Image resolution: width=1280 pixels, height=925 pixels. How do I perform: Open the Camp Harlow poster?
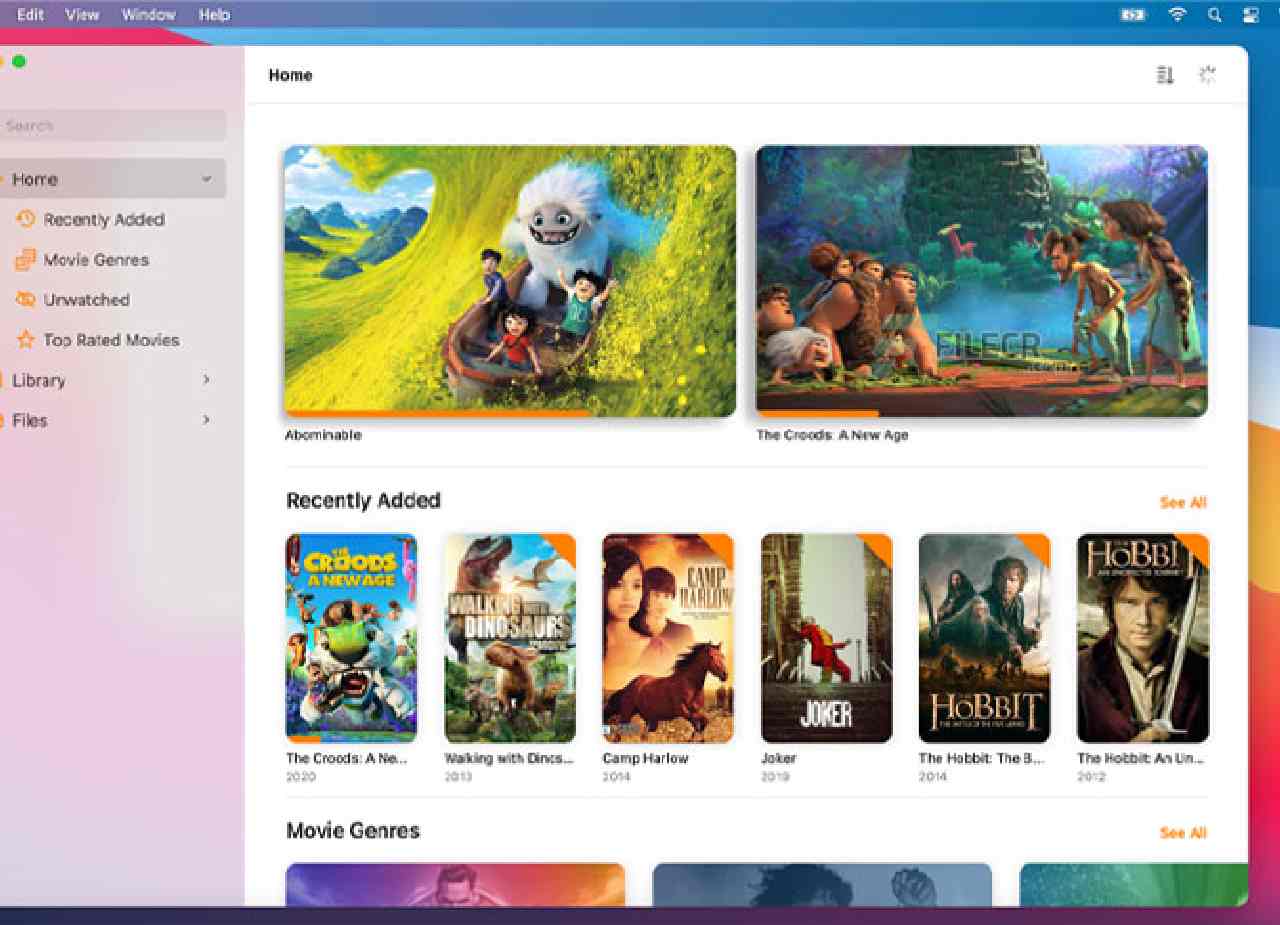[668, 638]
